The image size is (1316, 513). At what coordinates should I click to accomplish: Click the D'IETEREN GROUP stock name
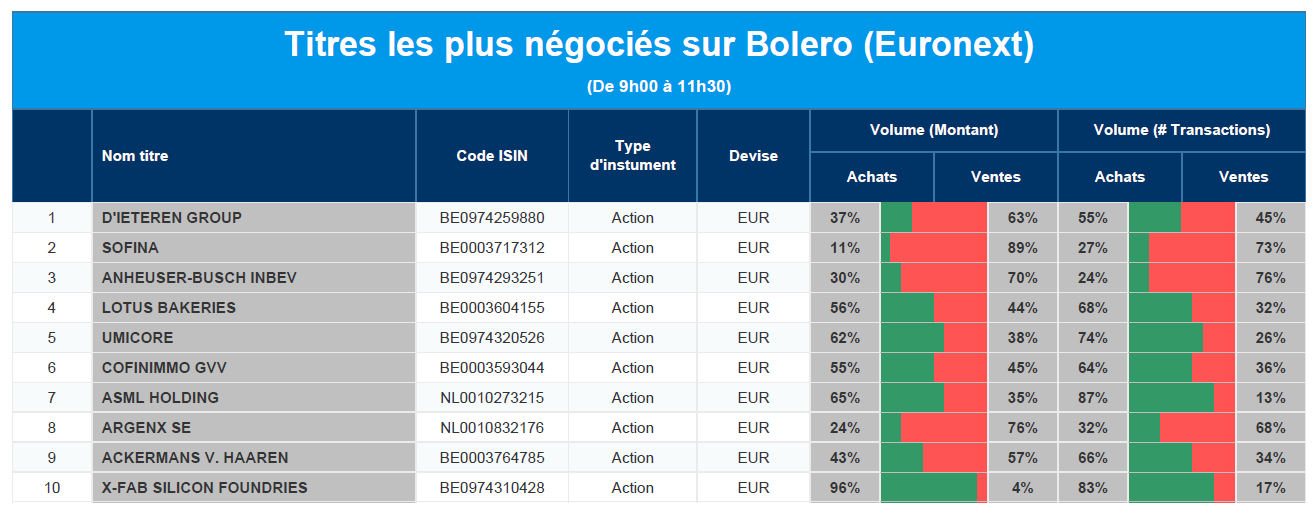point(172,218)
